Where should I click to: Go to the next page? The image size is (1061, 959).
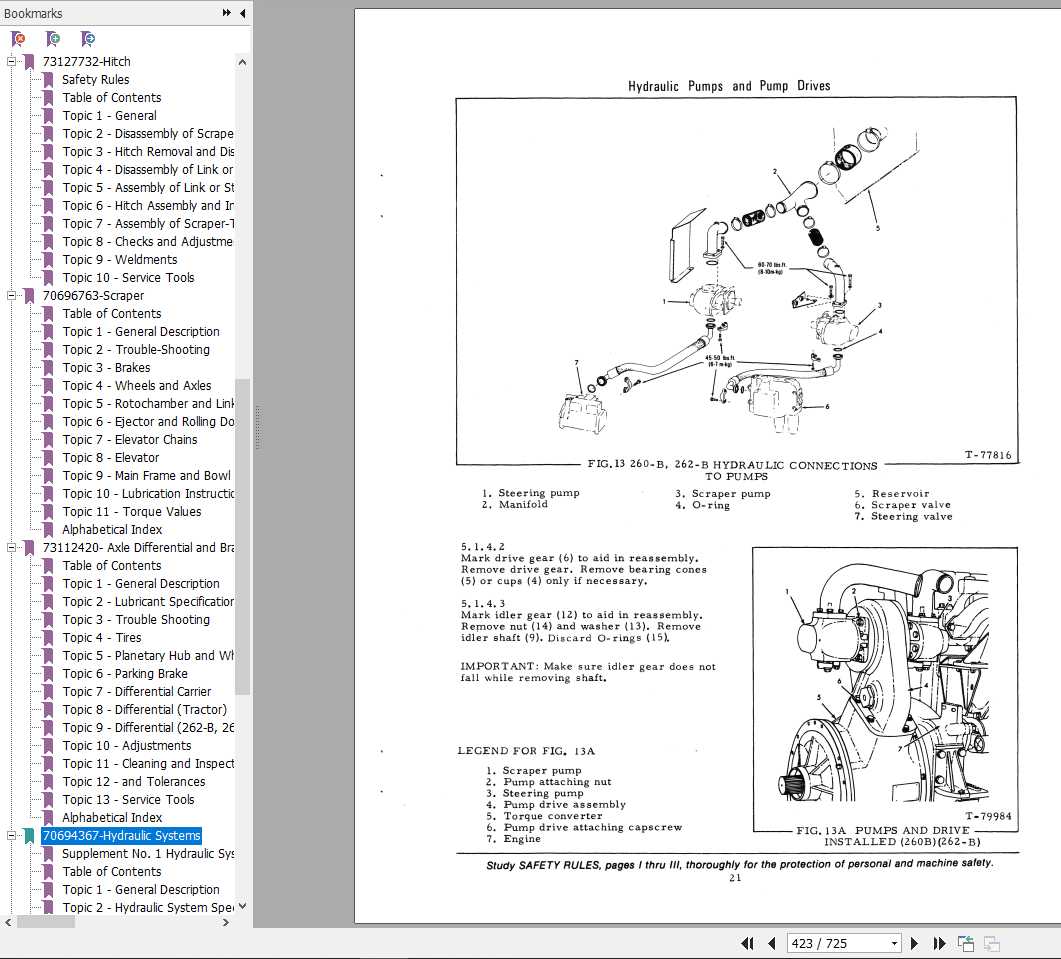914,943
